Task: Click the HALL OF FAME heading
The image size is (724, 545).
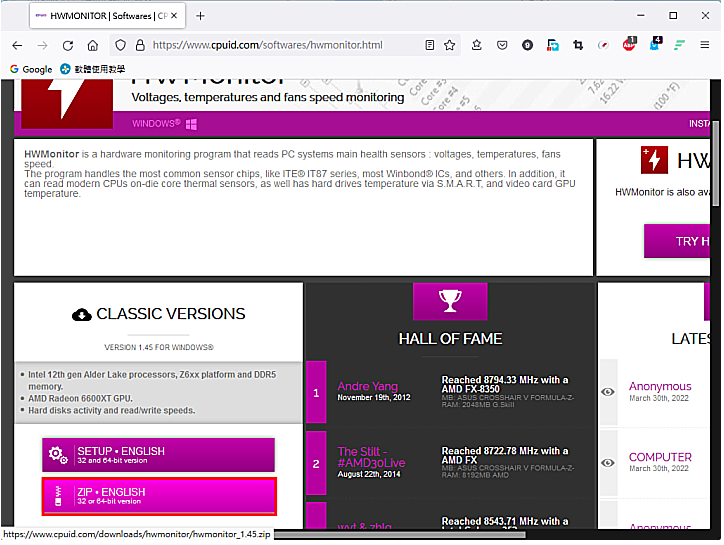Action: (x=450, y=339)
